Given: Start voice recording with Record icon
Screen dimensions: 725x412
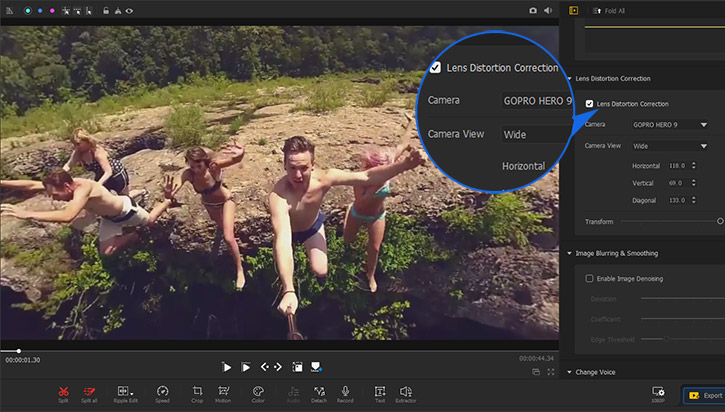Looking at the screenshot, I should 345,391.
